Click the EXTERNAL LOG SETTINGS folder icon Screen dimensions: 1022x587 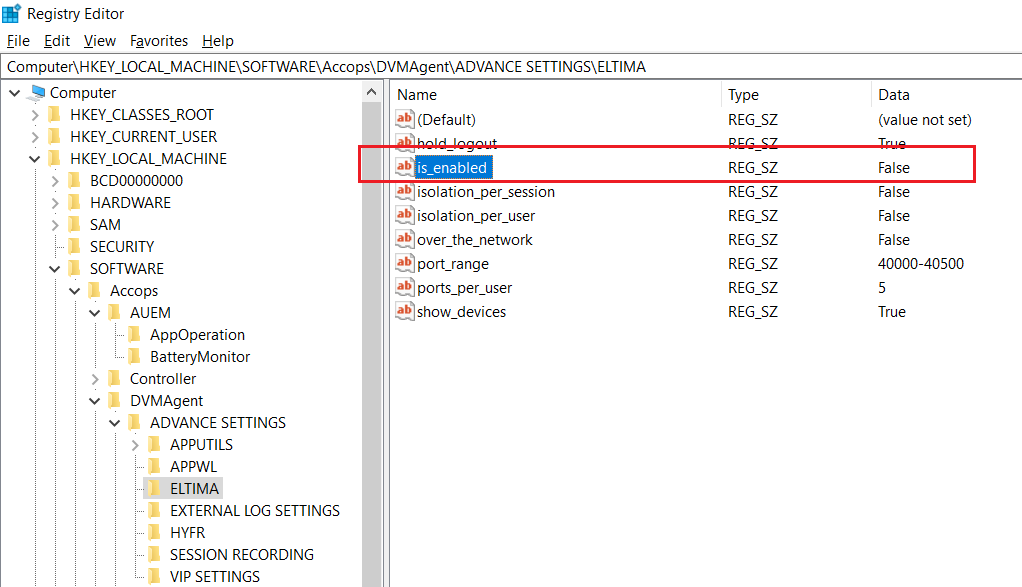(155, 511)
